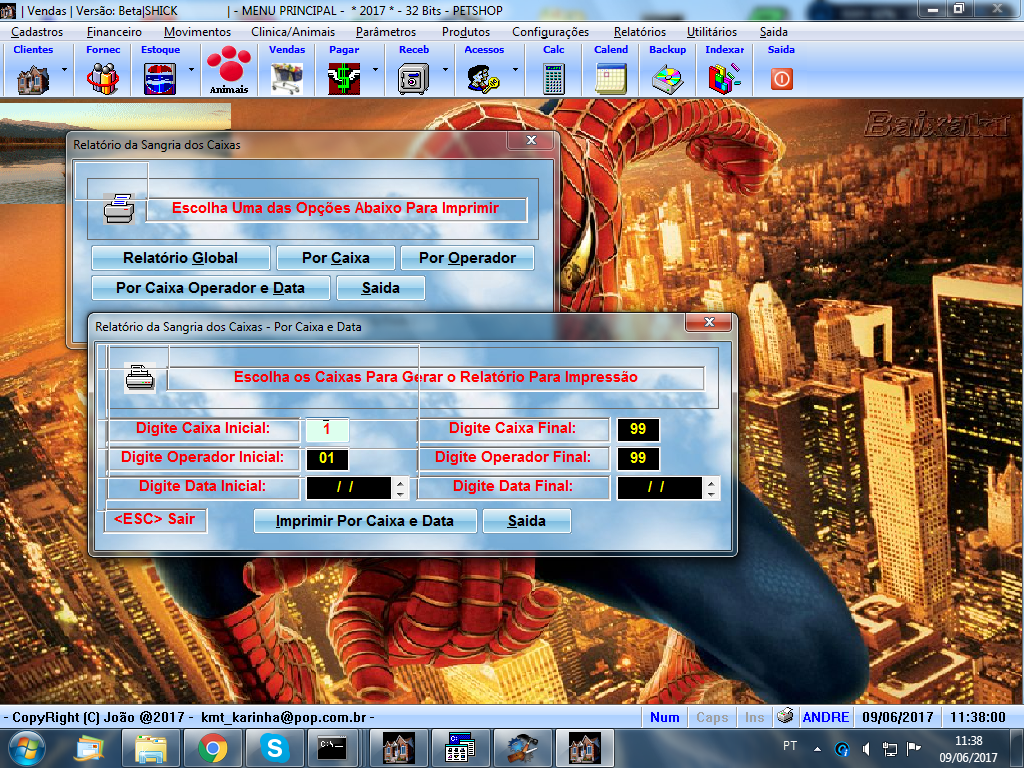Expand Estoque toolbar dropdown arrow

191,69
